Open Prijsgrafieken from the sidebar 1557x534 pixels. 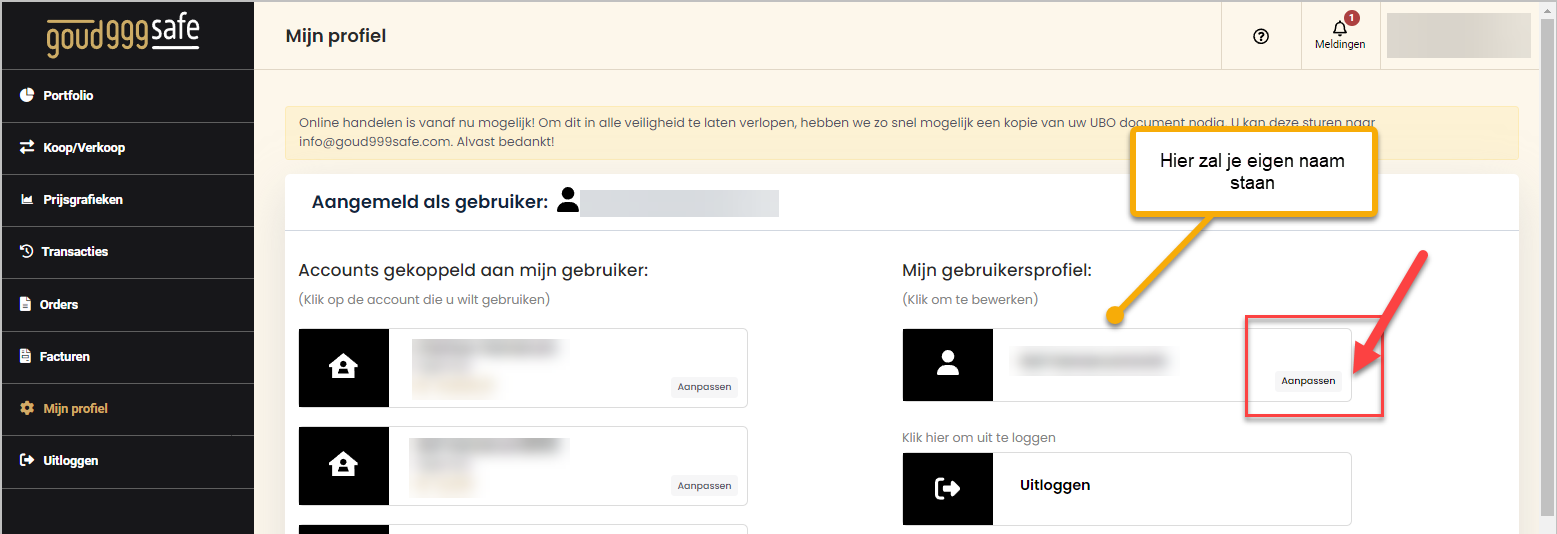pos(127,200)
